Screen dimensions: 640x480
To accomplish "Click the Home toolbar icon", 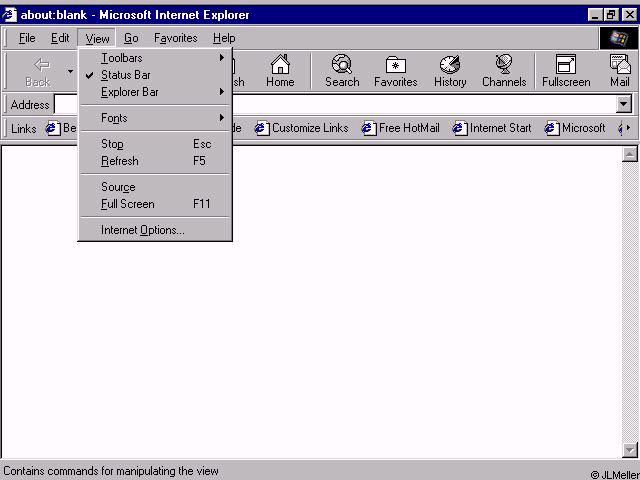I will (x=280, y=71).
